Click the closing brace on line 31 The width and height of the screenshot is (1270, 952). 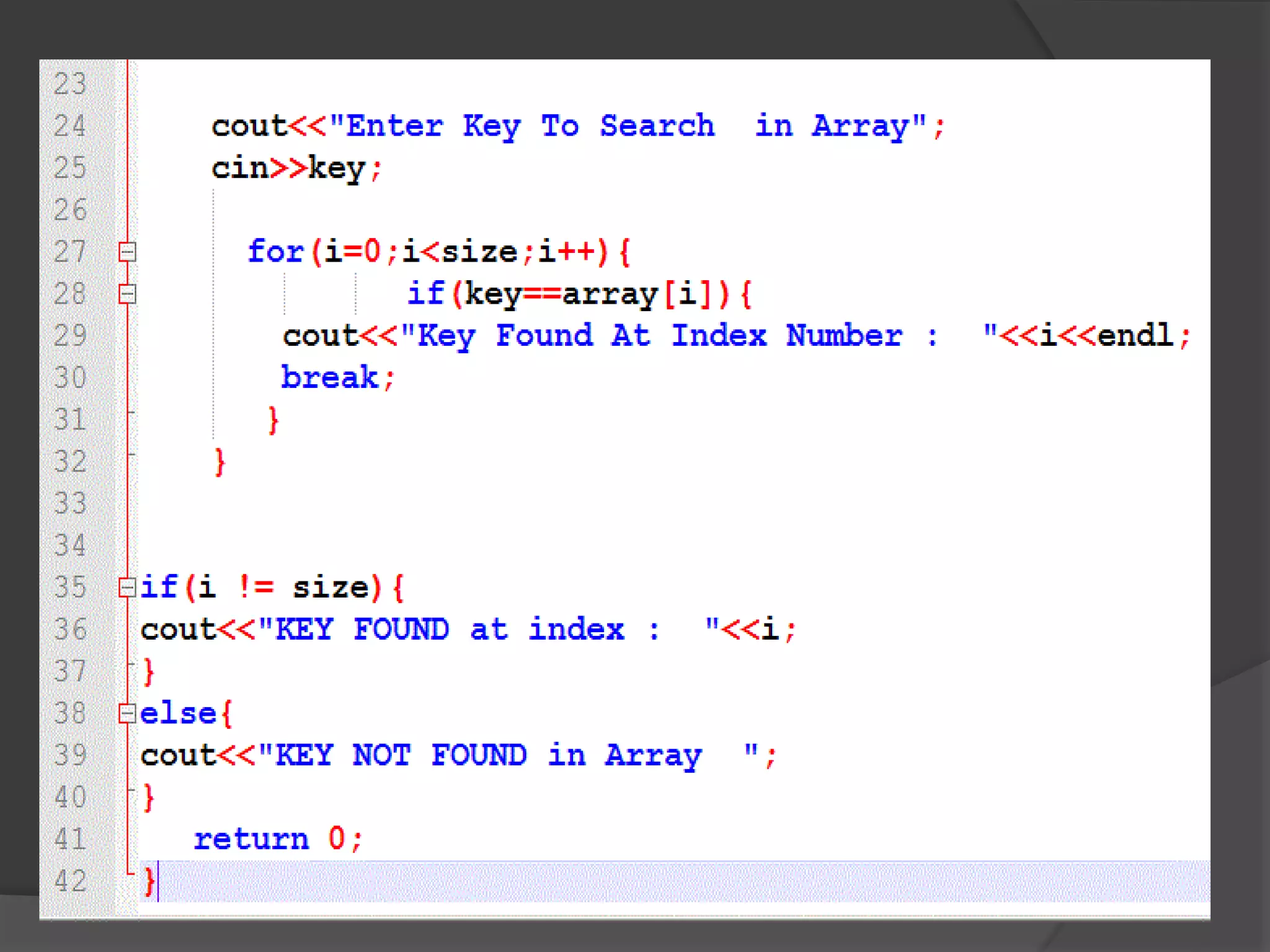click(x=273, y=420)
